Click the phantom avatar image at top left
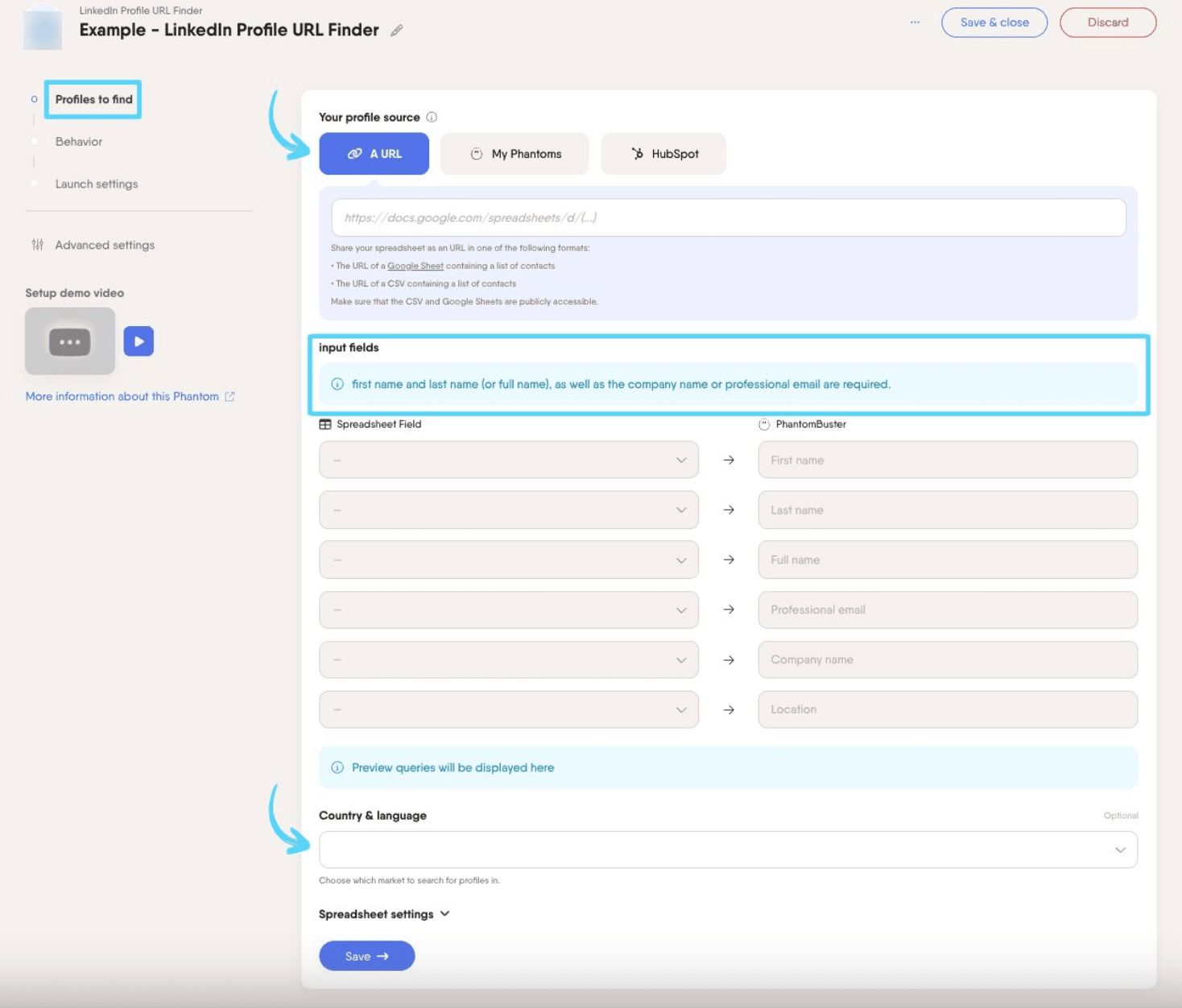 pyautogui.click(x=43, y=28)
